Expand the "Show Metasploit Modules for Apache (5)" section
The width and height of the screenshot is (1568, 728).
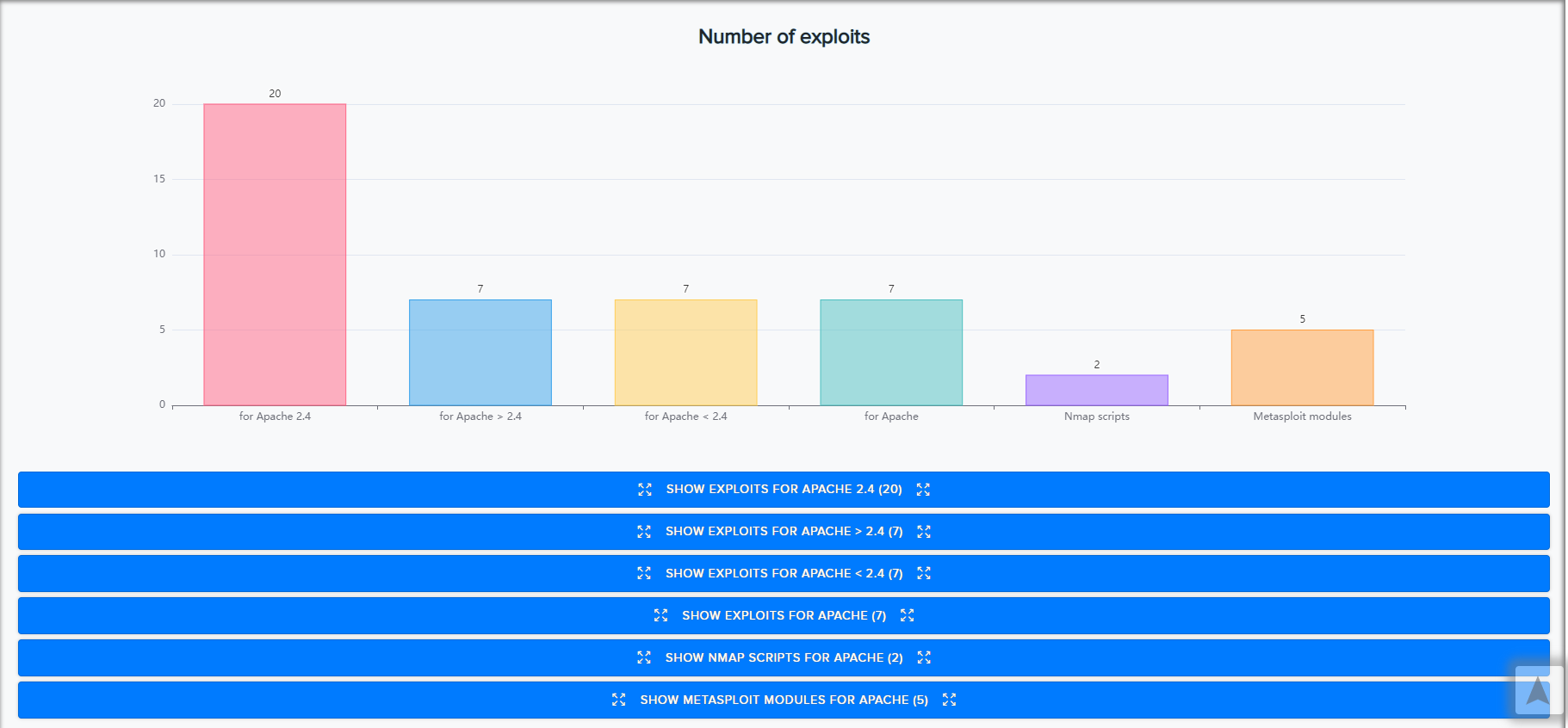click(784, 700)
